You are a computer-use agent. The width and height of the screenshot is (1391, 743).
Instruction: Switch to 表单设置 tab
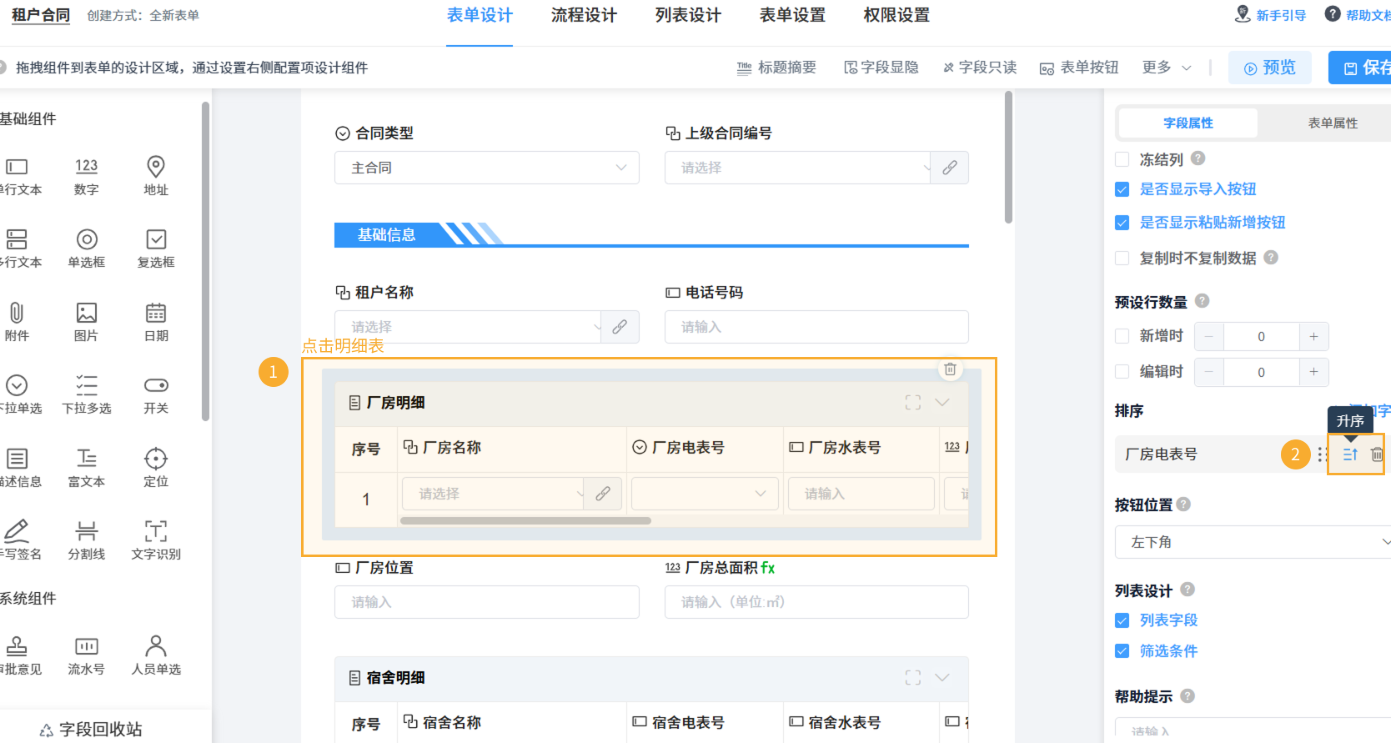click(793, 15)
